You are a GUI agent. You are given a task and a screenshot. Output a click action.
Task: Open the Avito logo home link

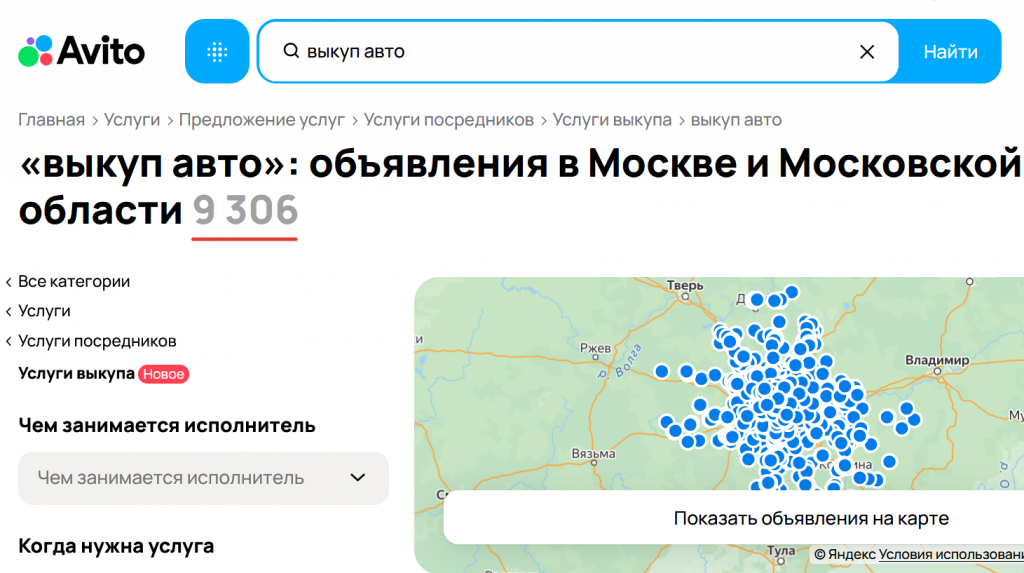click(82, 51)
